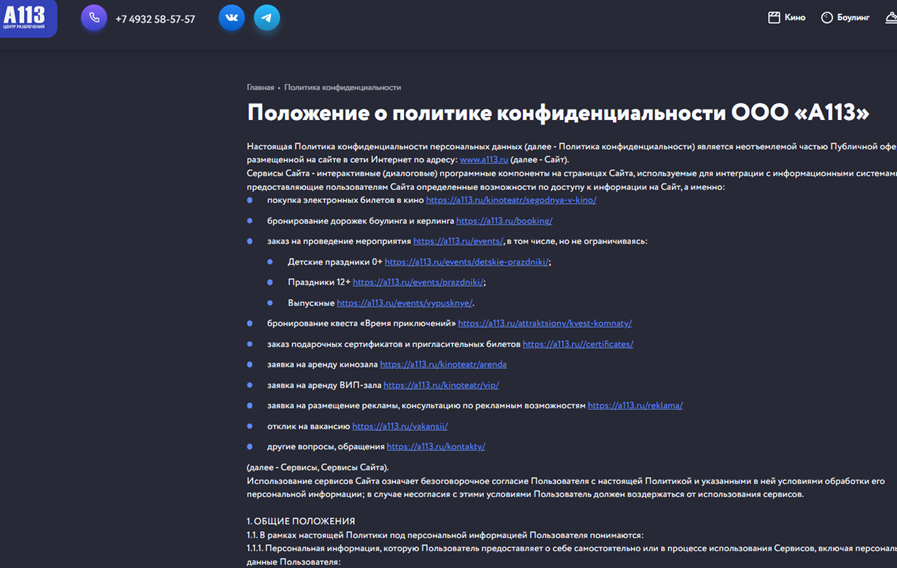Tap the purple phone call icon
Viewport: 897px width, 568px height.
point(94,18)
